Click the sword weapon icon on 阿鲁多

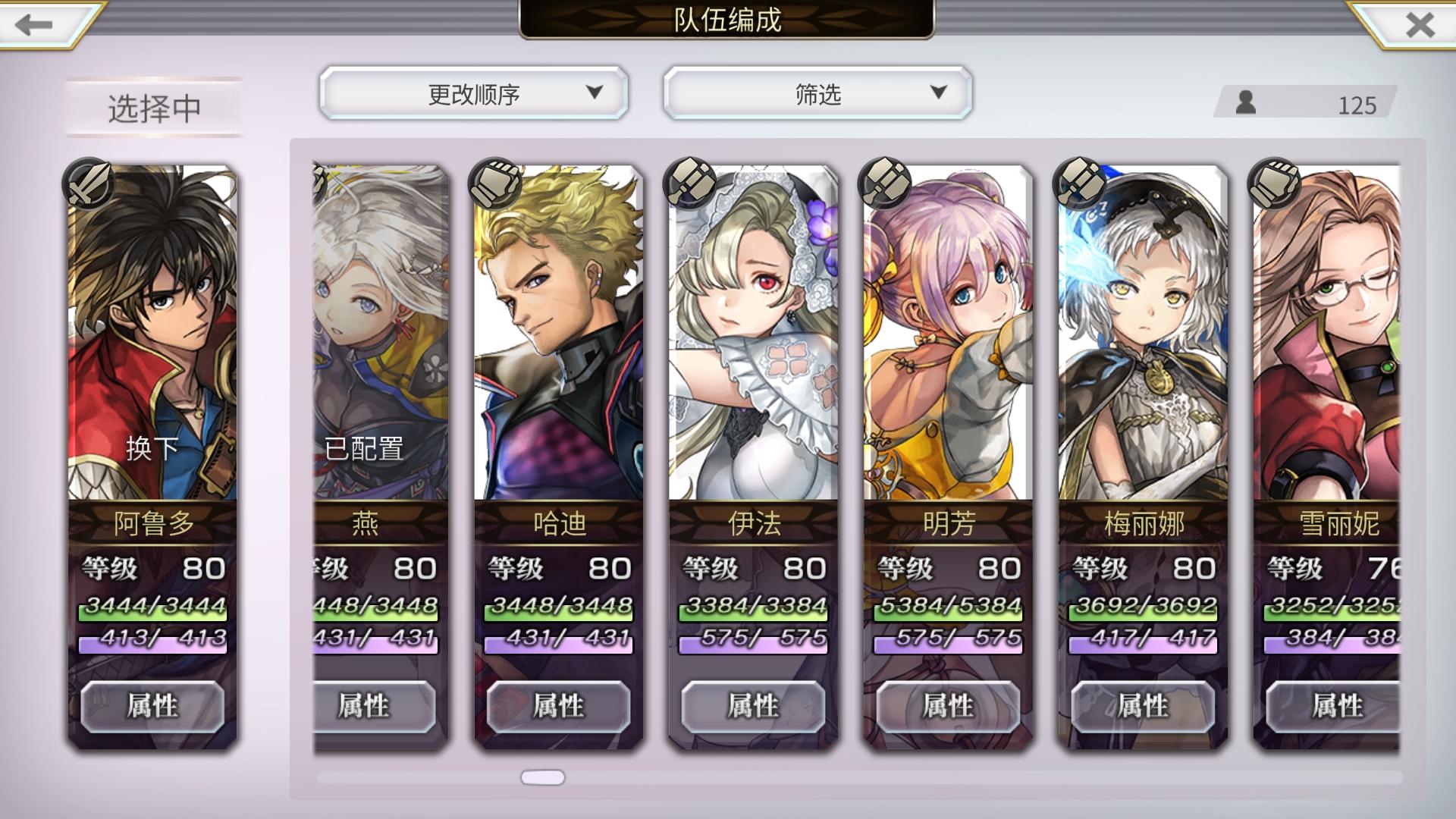(89, 183)
